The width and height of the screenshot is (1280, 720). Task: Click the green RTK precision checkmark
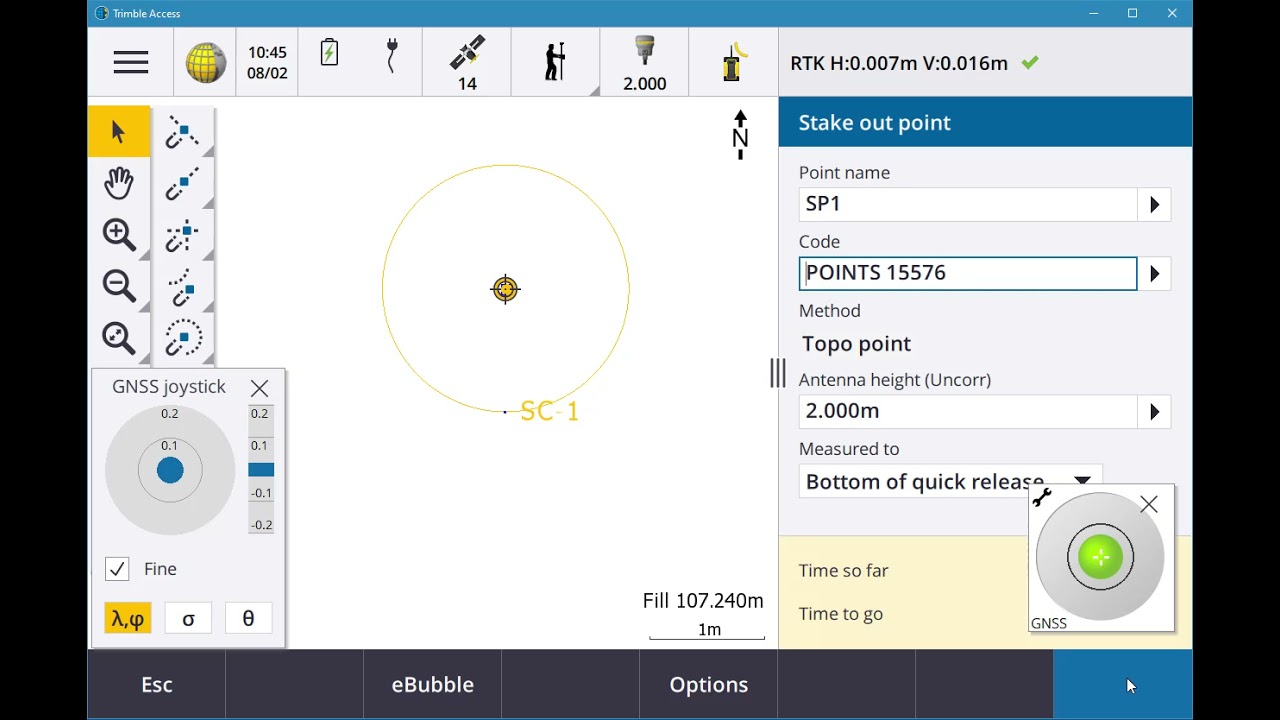point(1030,63)
